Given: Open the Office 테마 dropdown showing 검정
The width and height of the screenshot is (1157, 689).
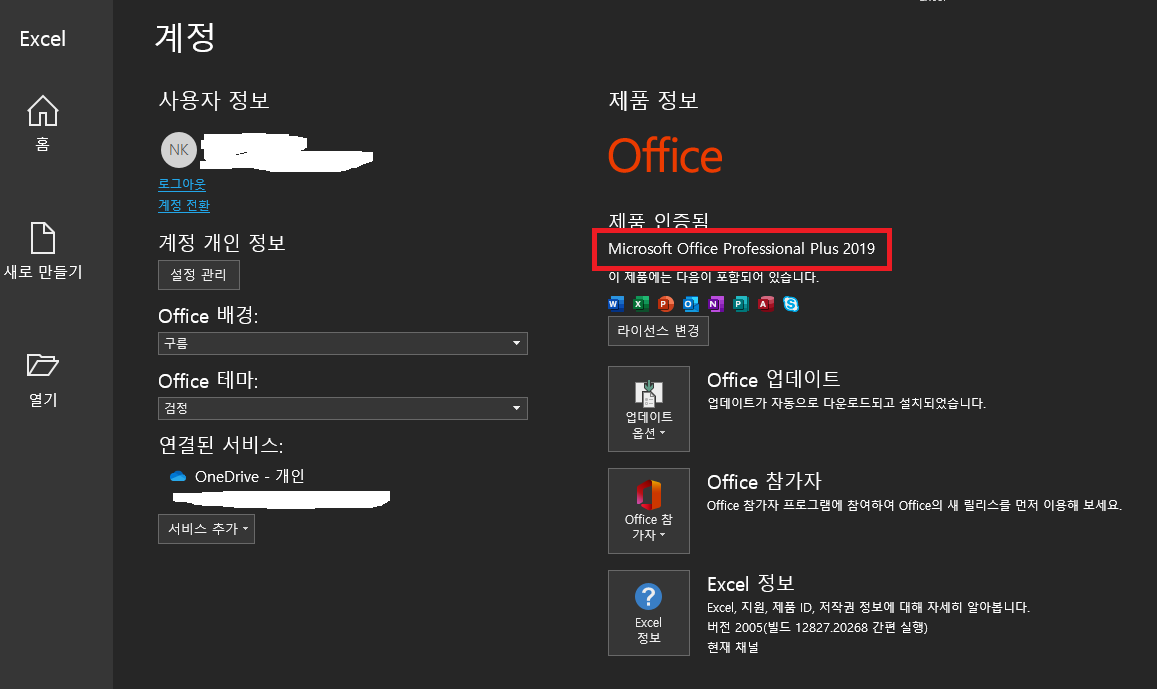Looking at the screenshot, I should coord(342,408).
